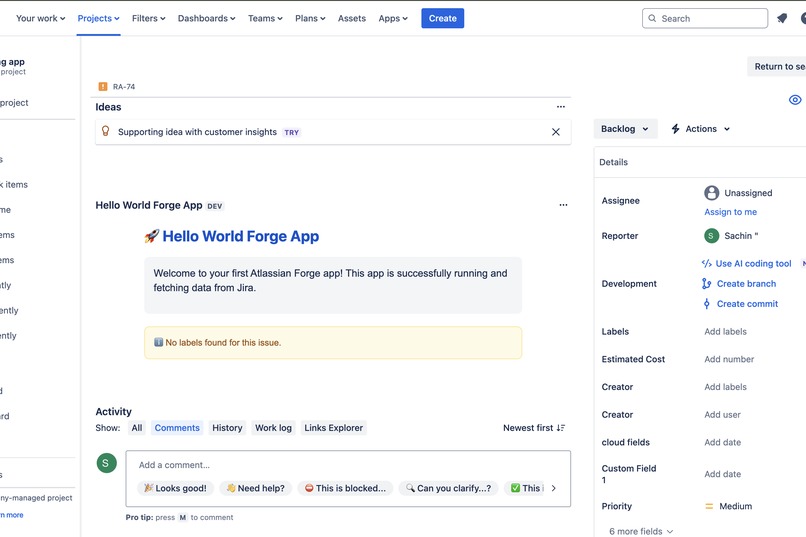Click the Assign to me link
This screenshot has height=537, width=806.
pos(730,212)
